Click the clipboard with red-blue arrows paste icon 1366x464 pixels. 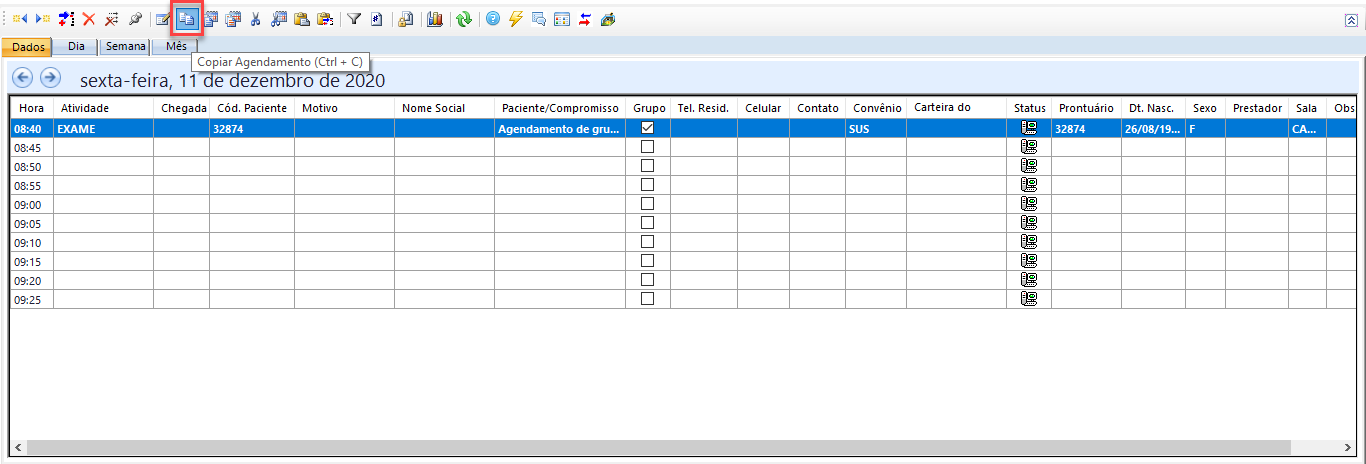[x=325, y=18]
